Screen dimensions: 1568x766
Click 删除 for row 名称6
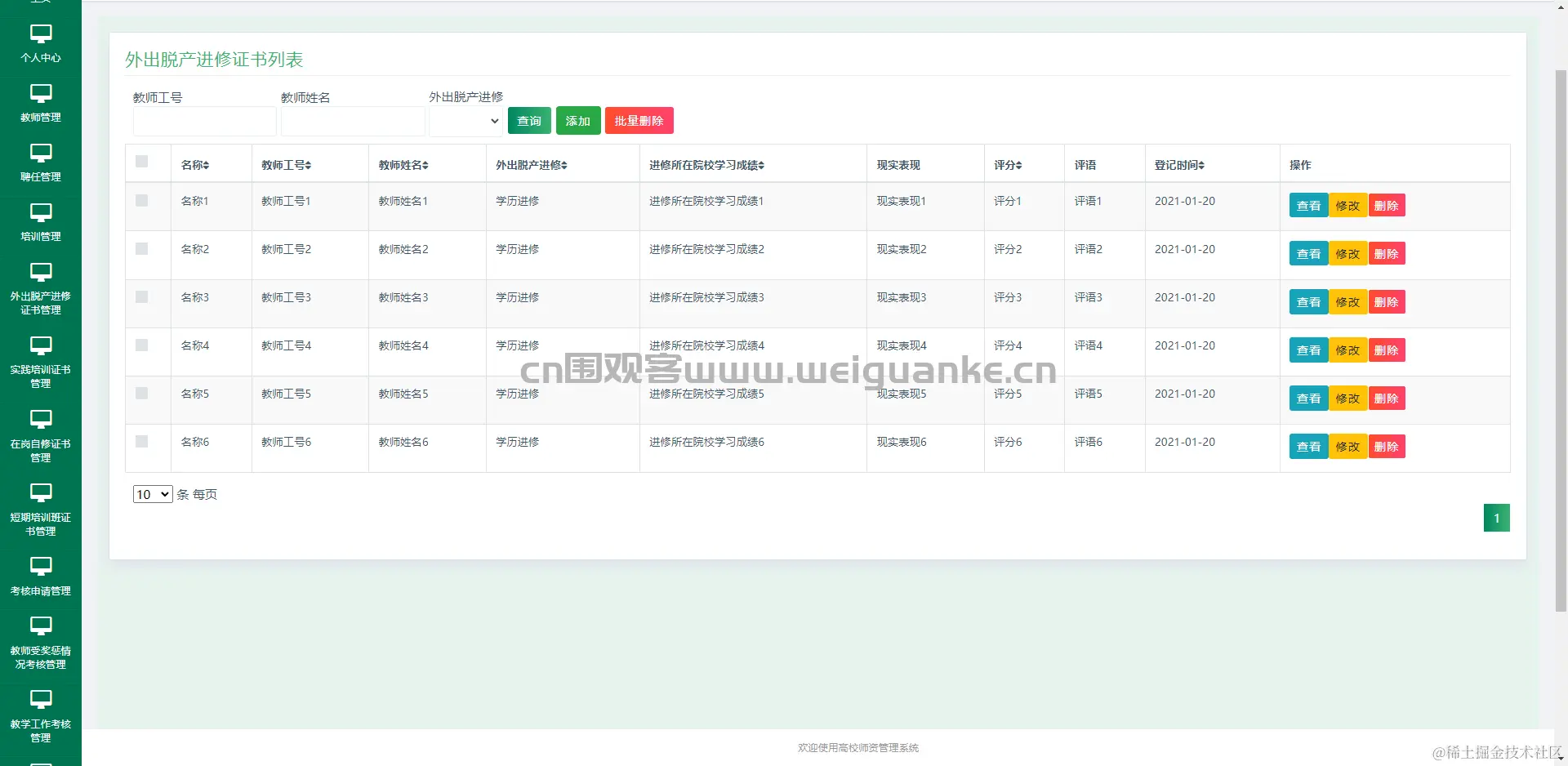click(x=1387, y=447)
